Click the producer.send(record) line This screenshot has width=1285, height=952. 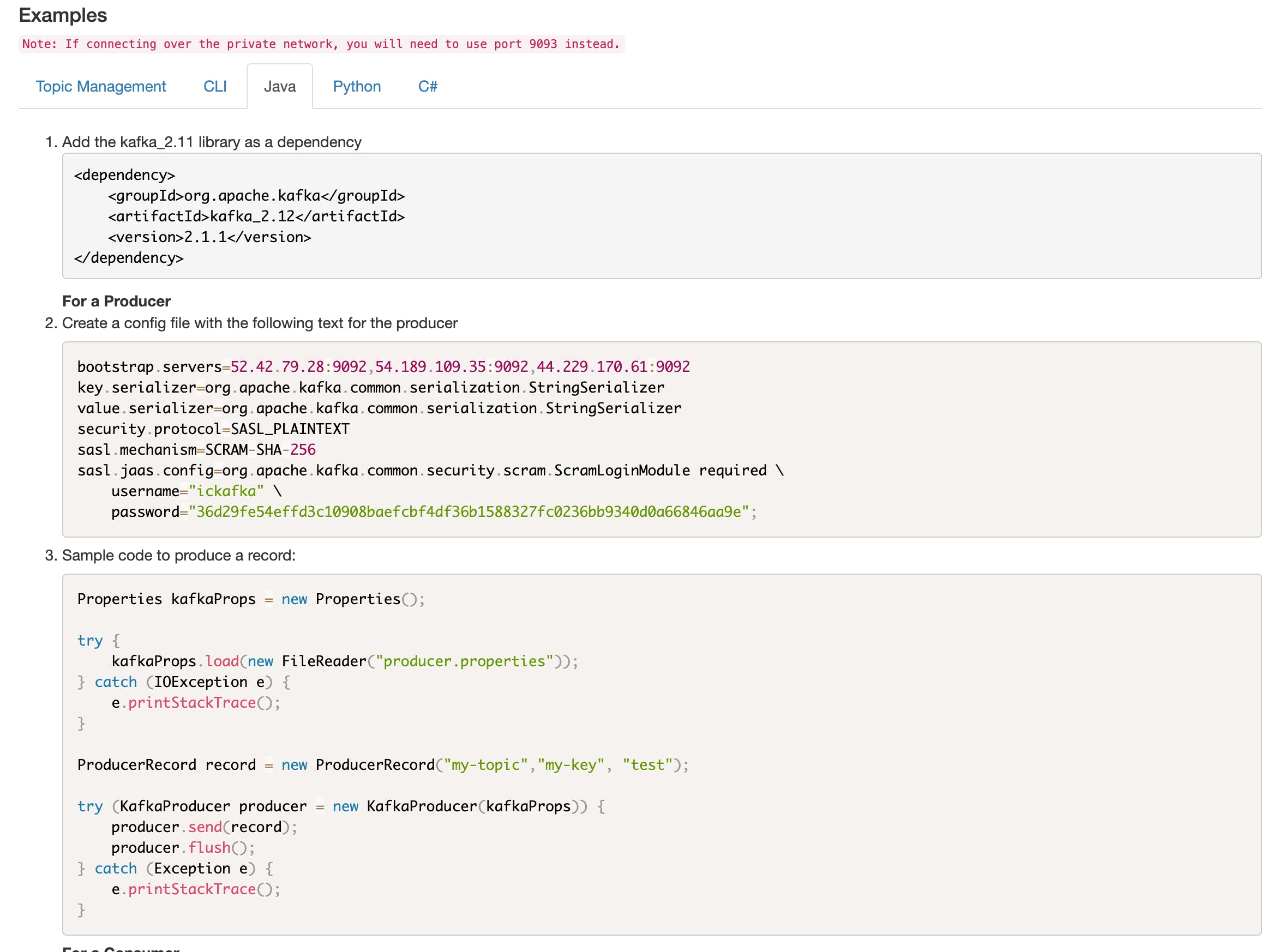(x=204, y=827)
